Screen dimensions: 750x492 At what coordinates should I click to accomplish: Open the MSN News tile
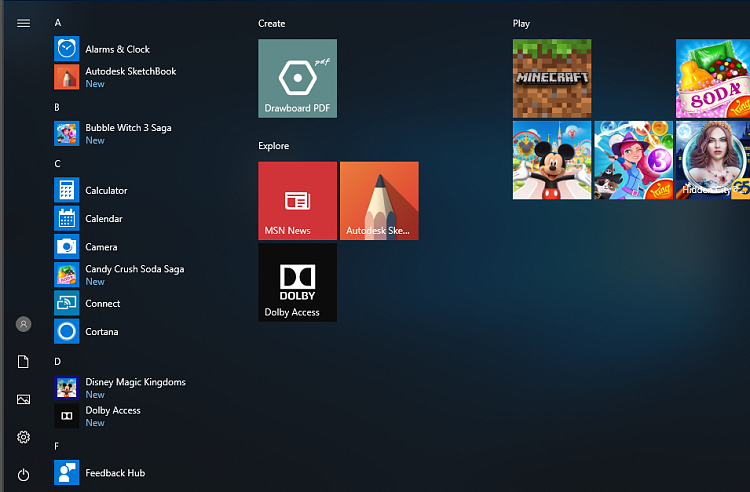click(298, 201)
